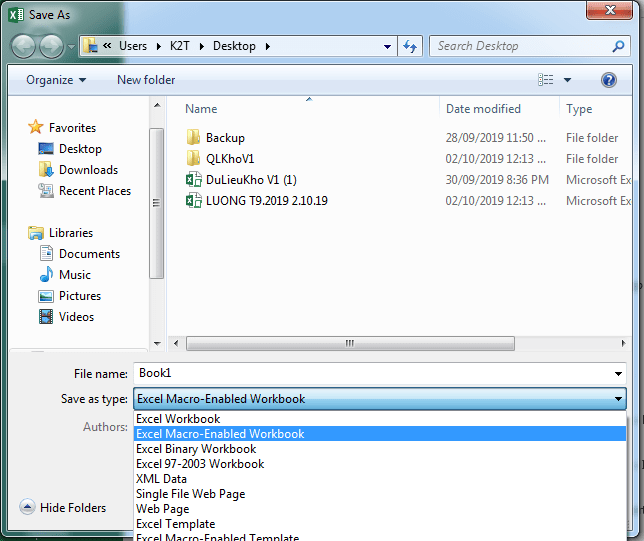644x541 pixels.
Task: Click the Back navigation arrow
Action: coord(23,46)
